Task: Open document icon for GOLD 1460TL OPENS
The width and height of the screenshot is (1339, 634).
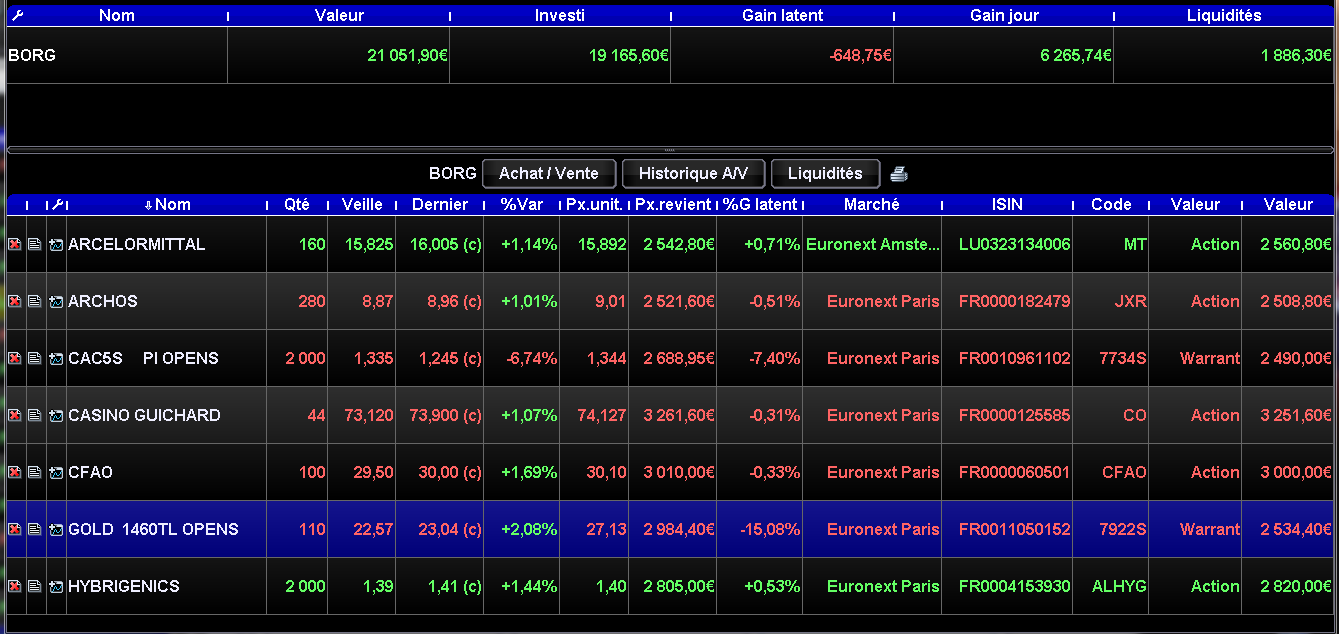Action: [35, 530]
